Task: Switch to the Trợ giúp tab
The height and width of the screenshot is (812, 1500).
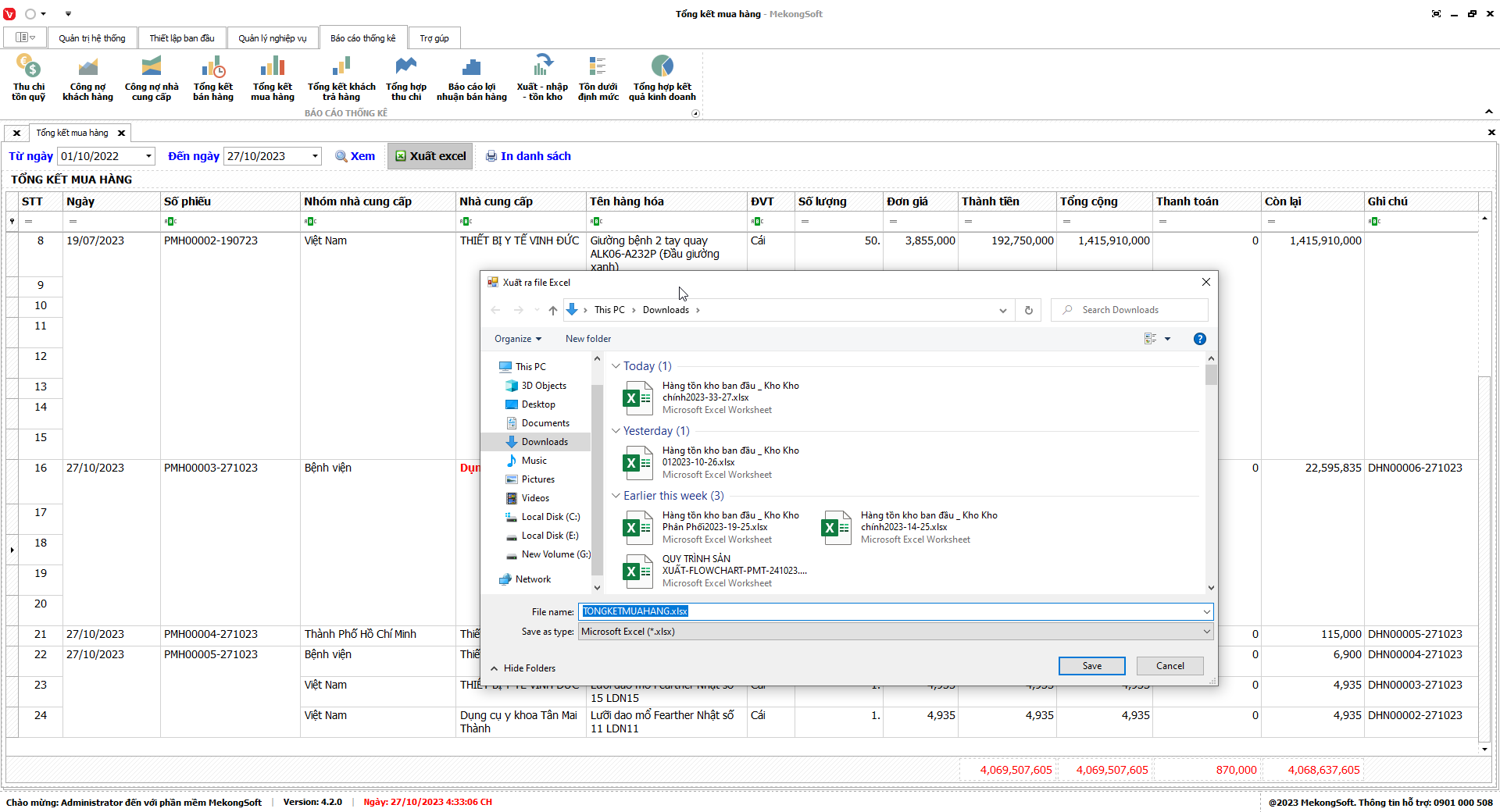Action: coord(434,38)
